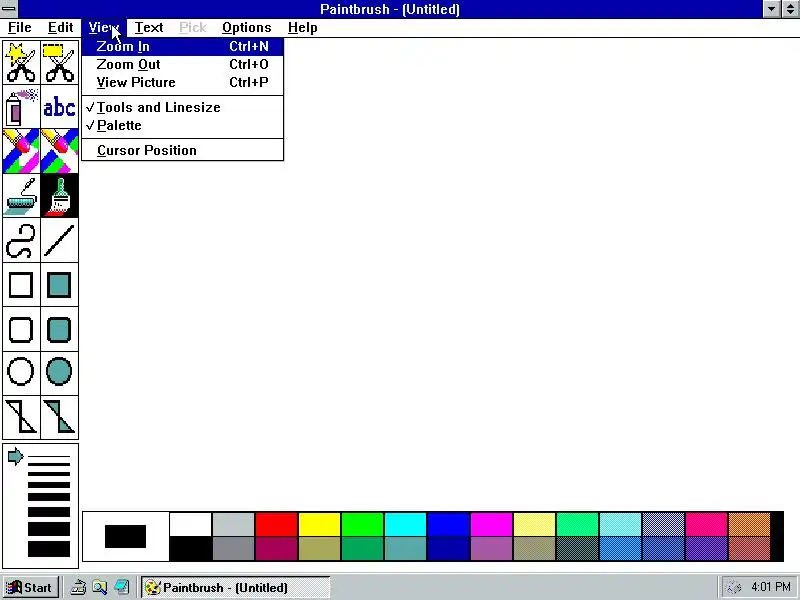Viewport: 800px width, 600px height.
Task: Open the Options menu
Action: [x=246, y=28]
